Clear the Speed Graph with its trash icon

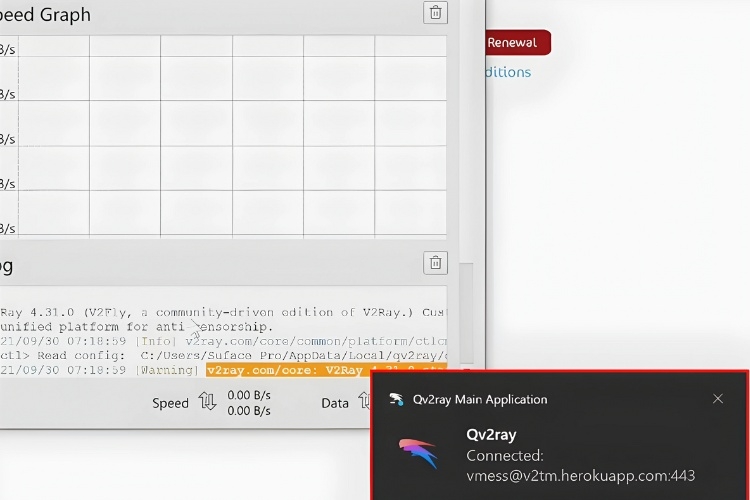coord(435,12)
